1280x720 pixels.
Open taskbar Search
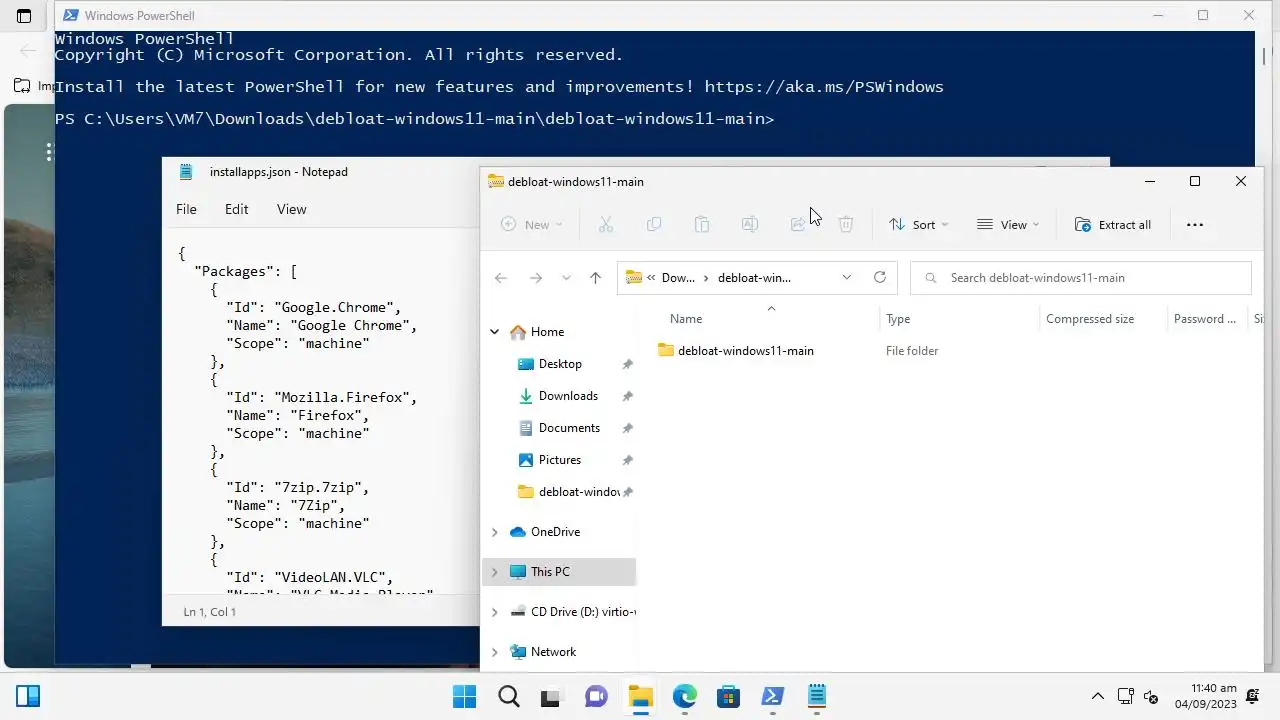508,696
